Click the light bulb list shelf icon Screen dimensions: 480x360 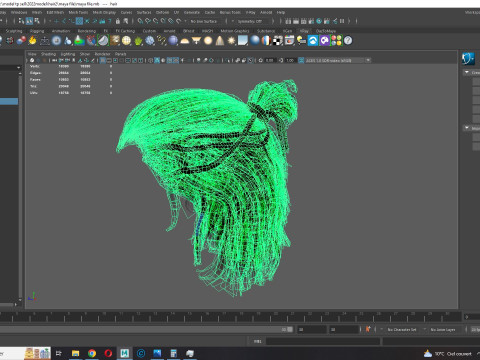coord(301,41)
